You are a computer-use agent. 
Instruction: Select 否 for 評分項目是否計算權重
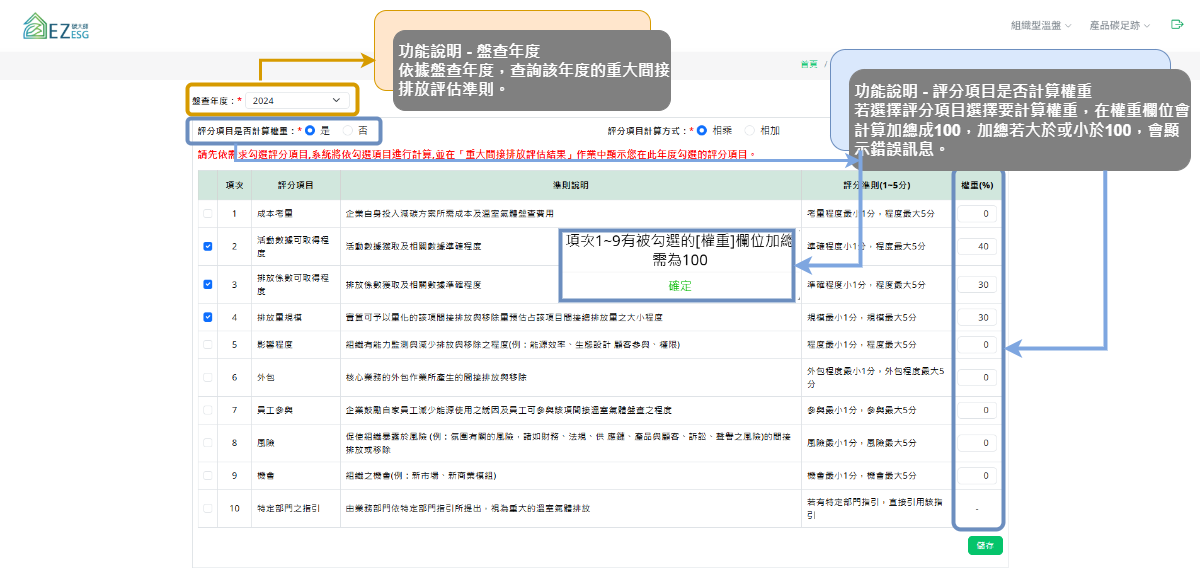(348, 130)
